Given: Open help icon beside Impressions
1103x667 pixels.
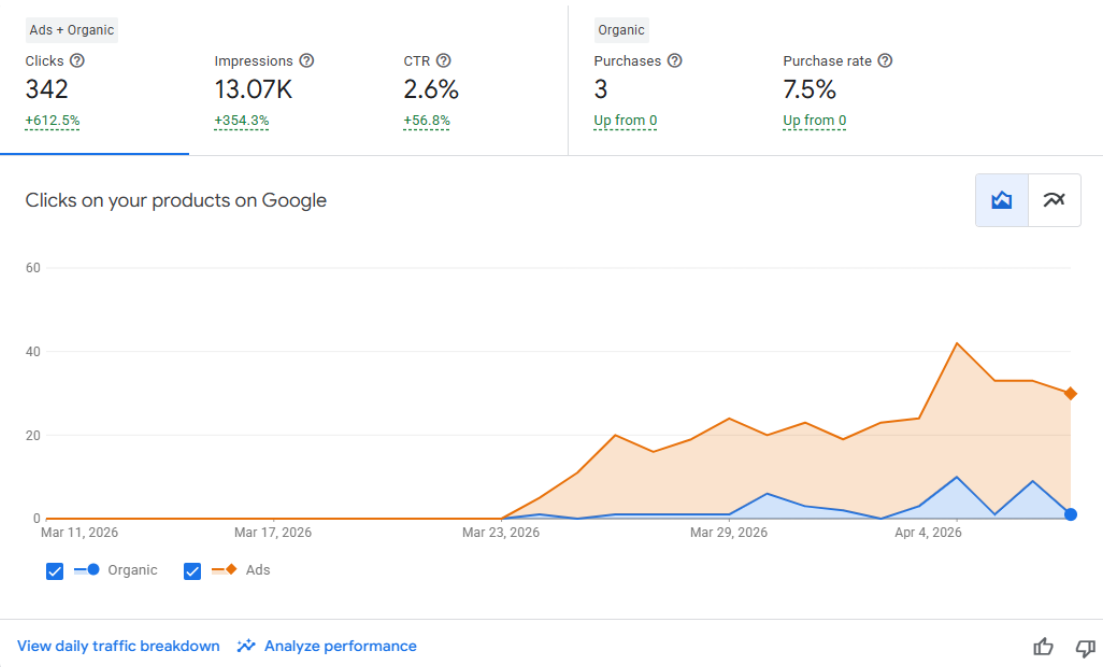Looking at the screenshot, I should 307,61.
